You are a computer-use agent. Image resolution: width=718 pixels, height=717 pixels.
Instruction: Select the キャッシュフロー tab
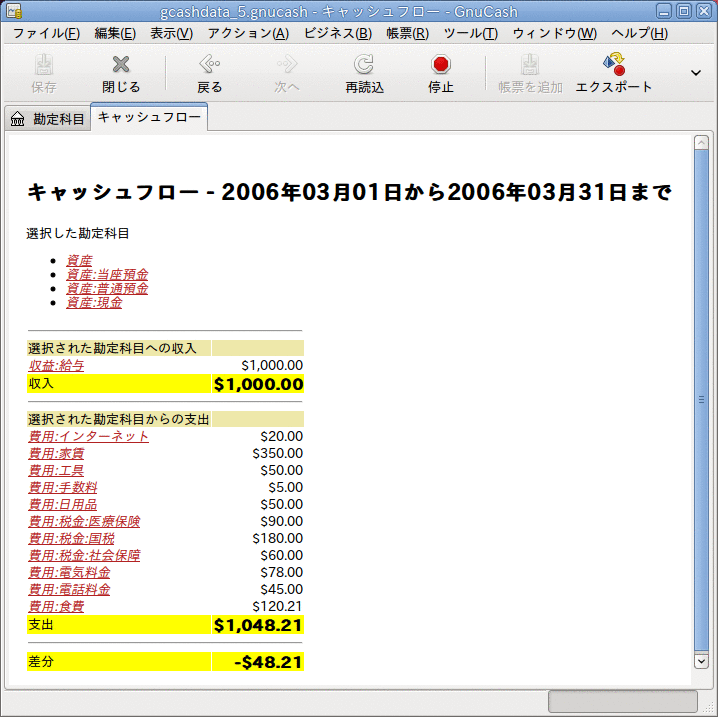click(149, 117)
